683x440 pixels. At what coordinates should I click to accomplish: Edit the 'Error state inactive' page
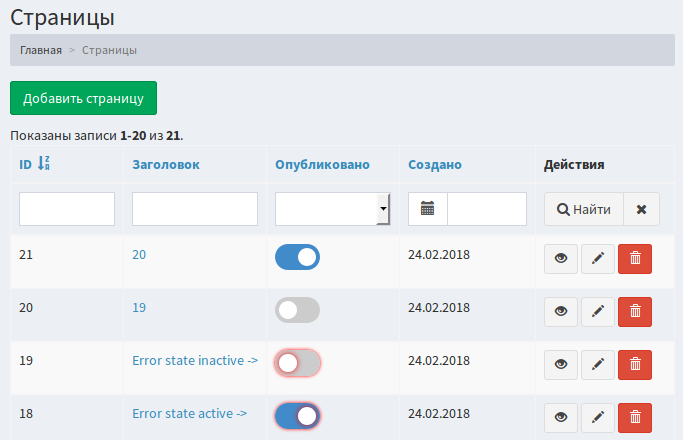(x=598, y=365)
